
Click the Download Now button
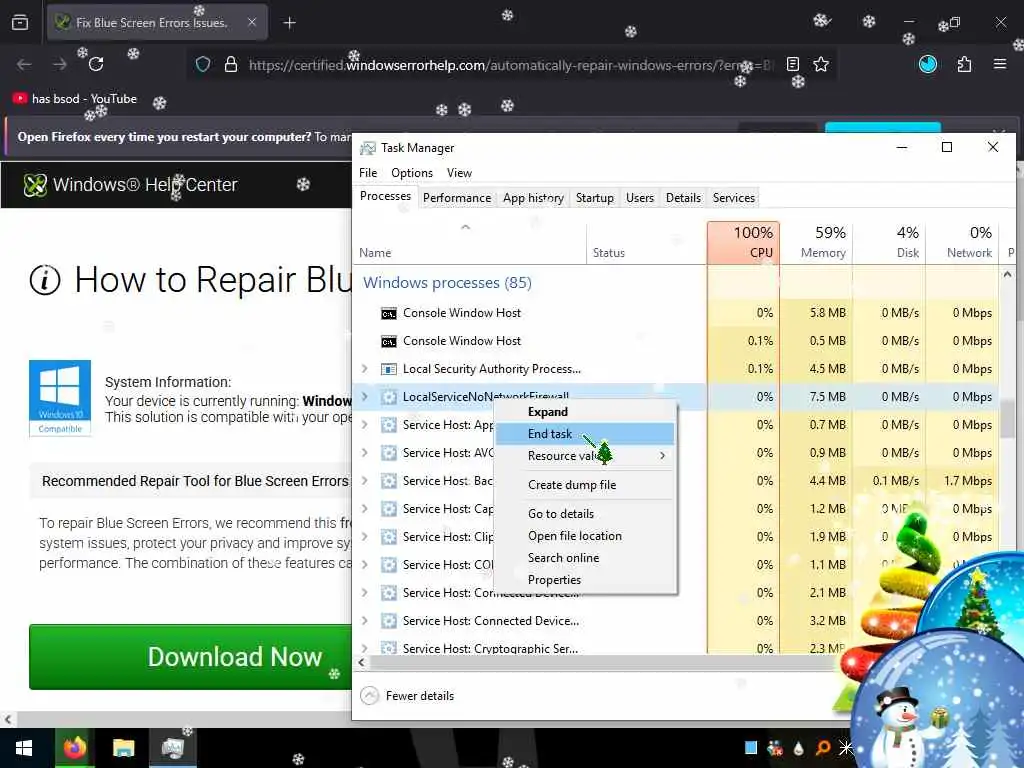(191, 657)
